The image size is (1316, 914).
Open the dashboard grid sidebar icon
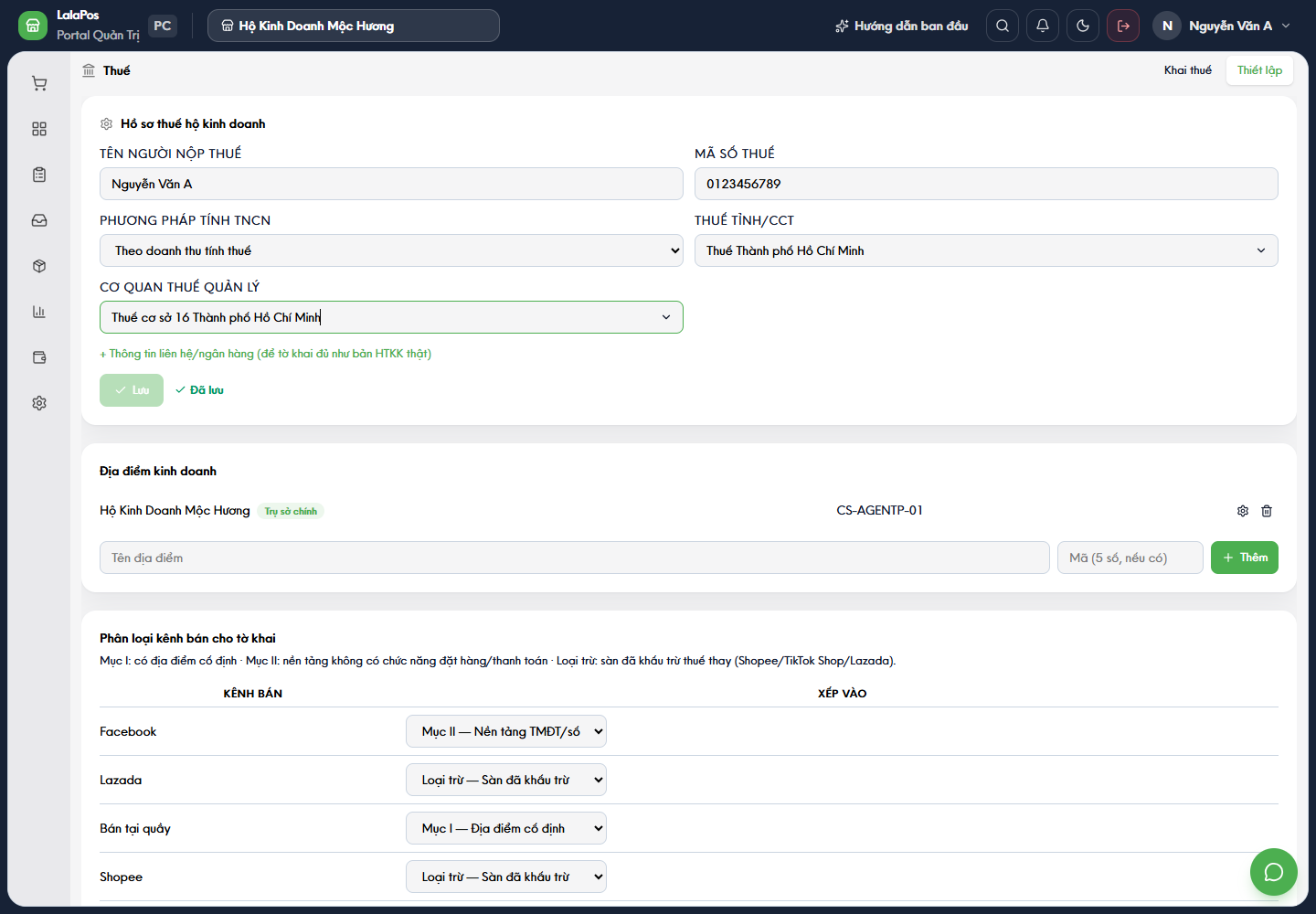(x=39, y=129)
